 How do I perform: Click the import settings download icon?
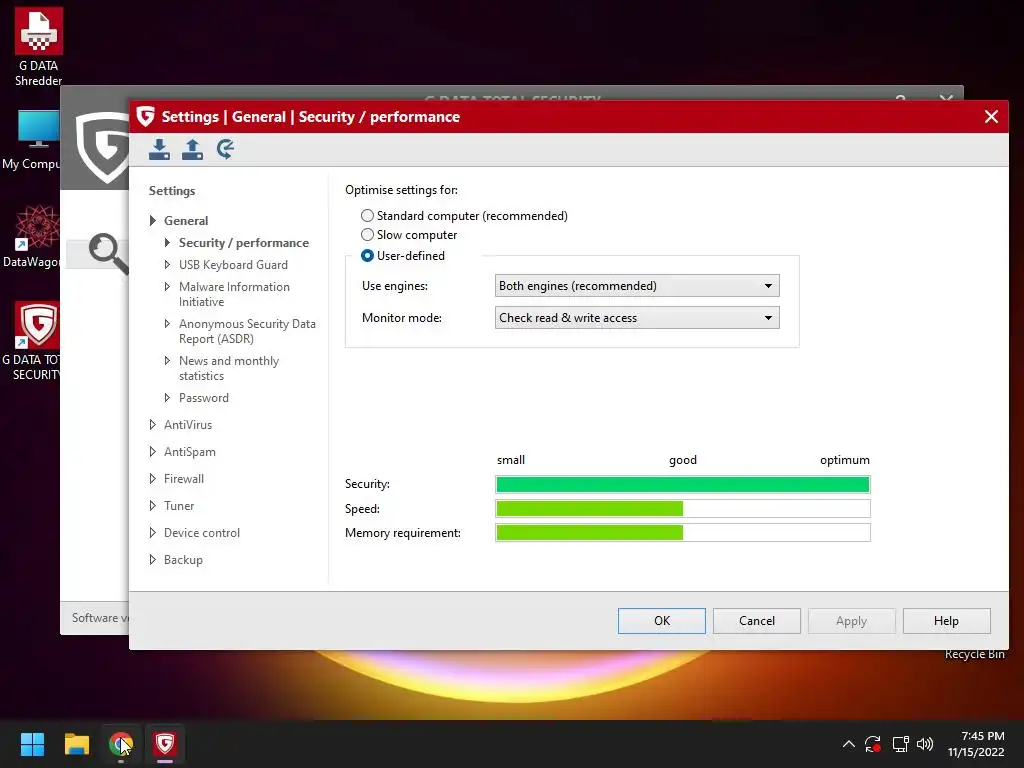[159, 149]
